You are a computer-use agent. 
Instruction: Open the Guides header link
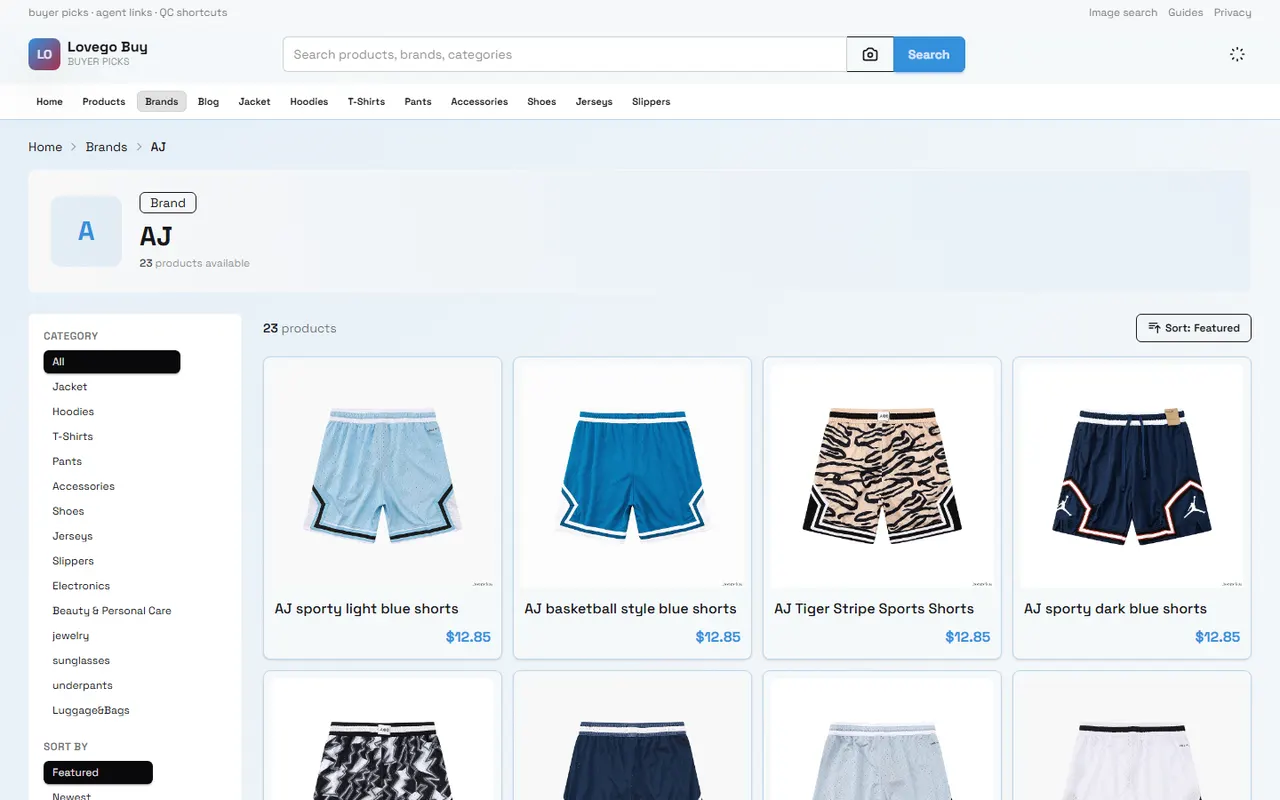click(x=1186, y=13)
